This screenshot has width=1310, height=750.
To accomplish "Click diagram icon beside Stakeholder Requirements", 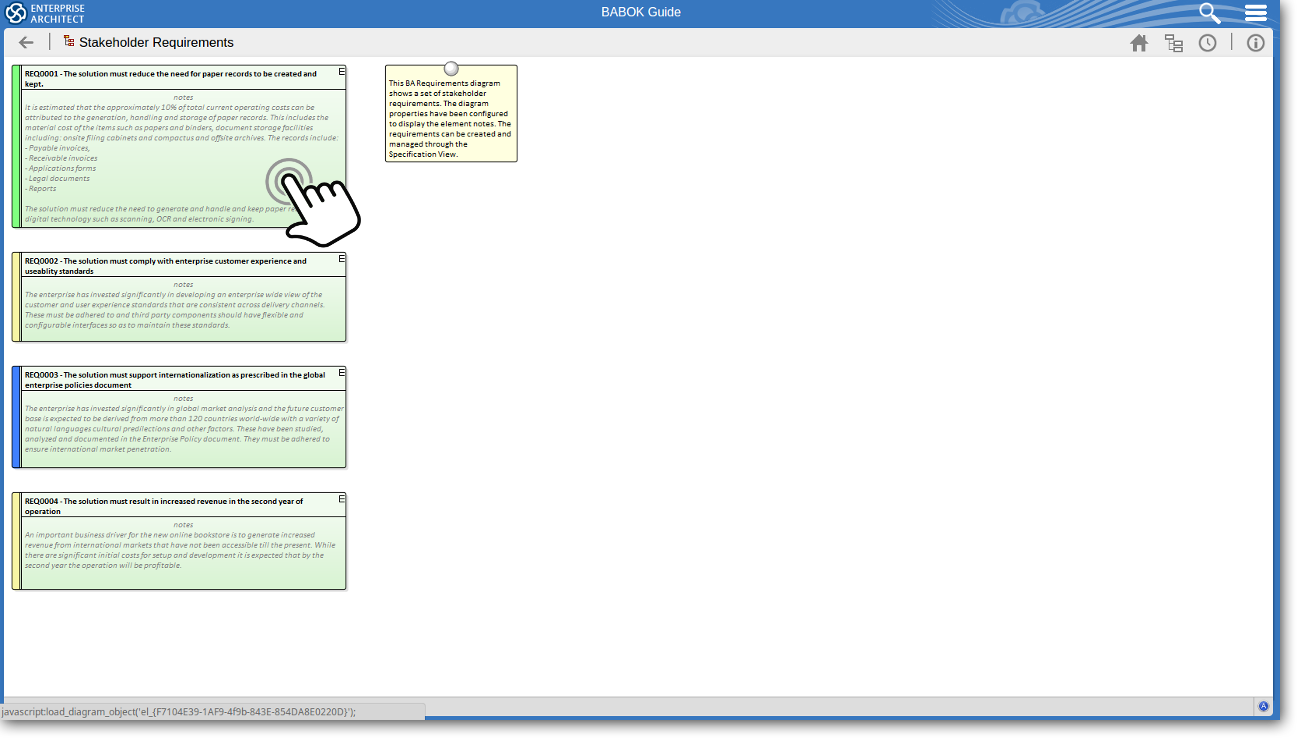I will point(68,42).
